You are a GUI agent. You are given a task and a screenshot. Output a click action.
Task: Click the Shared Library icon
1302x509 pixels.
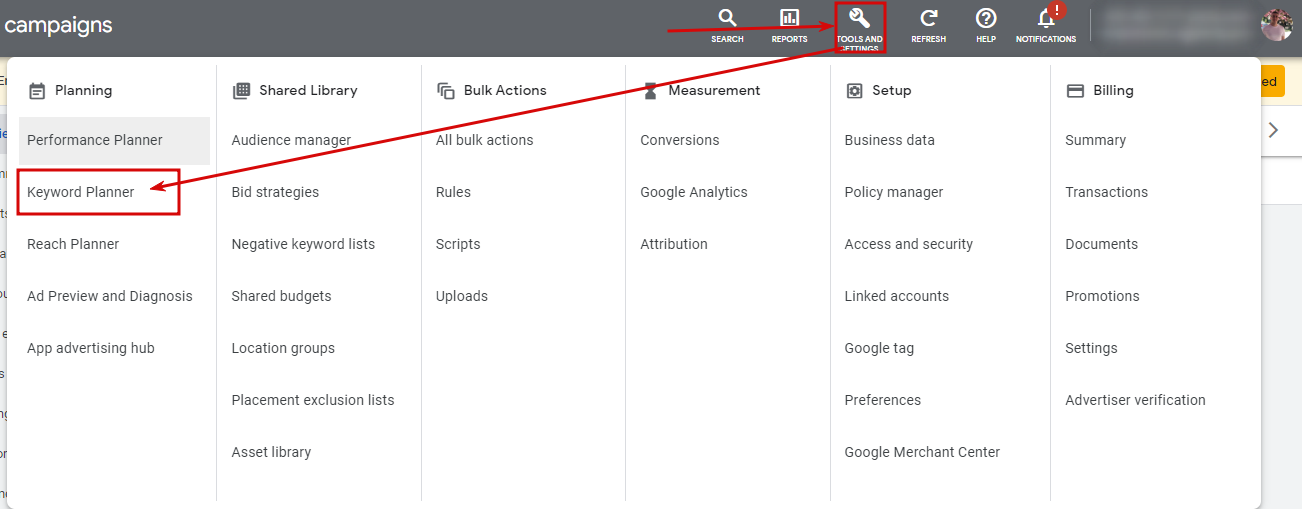(241, 91)
